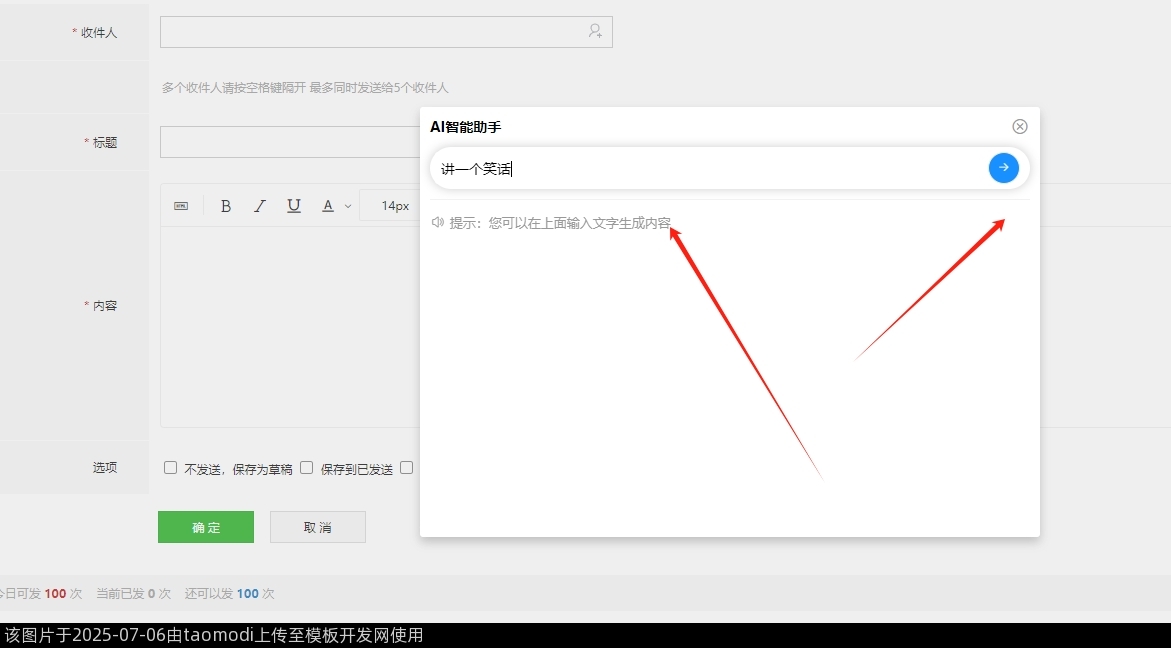Apply italic formatting
1171x648 pixels.
click(x=260, y=206)
